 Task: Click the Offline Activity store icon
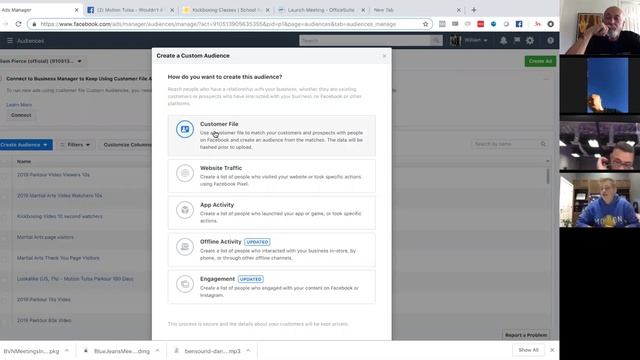(x=185, y=247)
